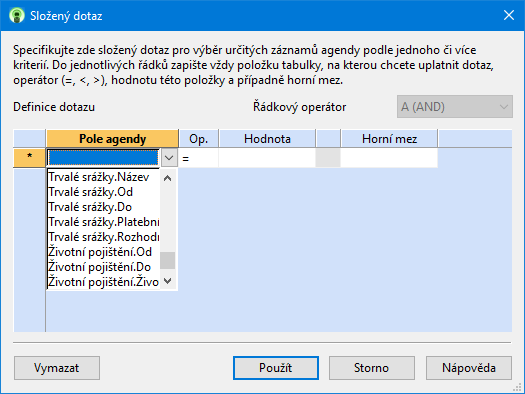Collapse the Pole agendy combo box arrow

169,158
